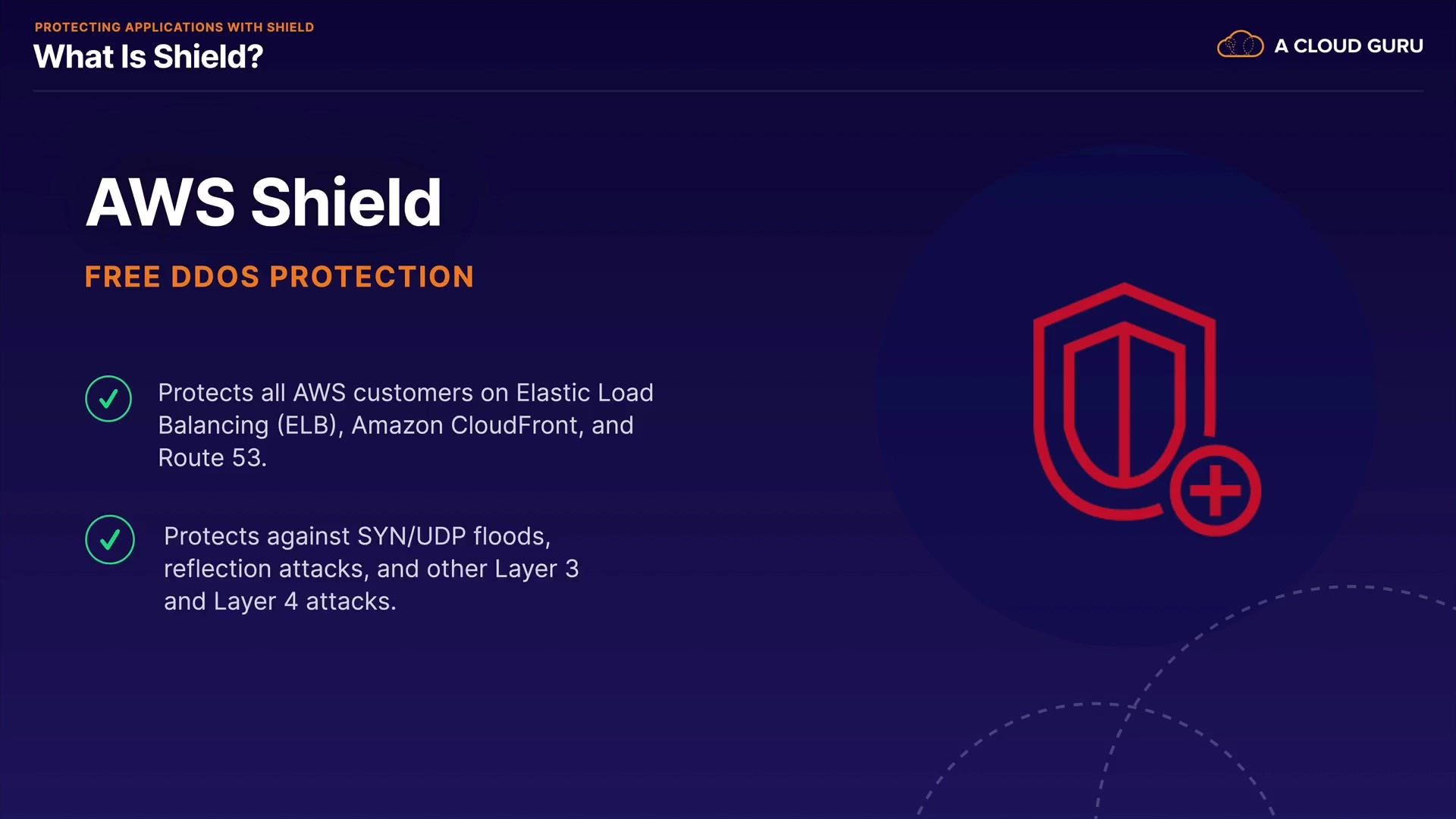Click the red plus circle badge

click(1215, 491)
